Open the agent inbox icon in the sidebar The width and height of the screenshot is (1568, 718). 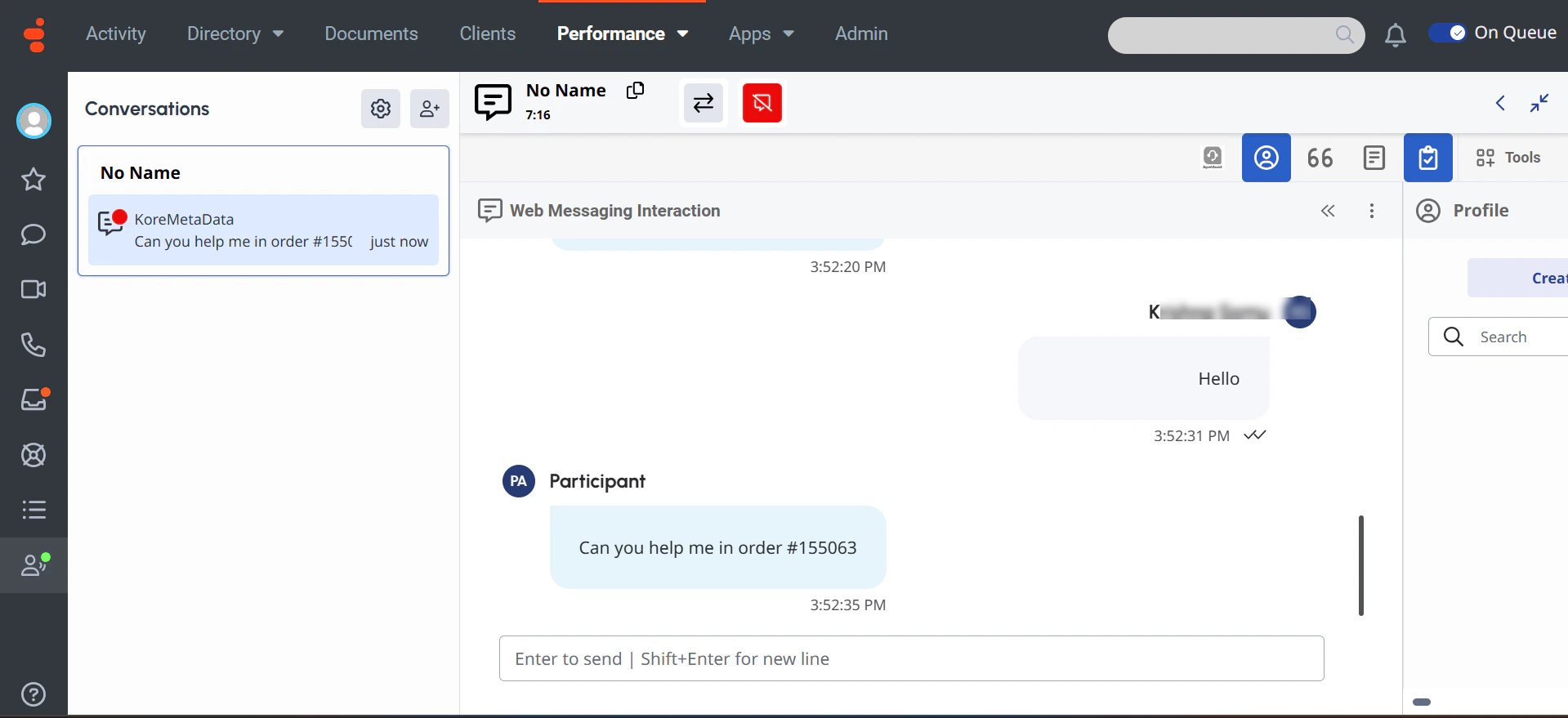34,399
